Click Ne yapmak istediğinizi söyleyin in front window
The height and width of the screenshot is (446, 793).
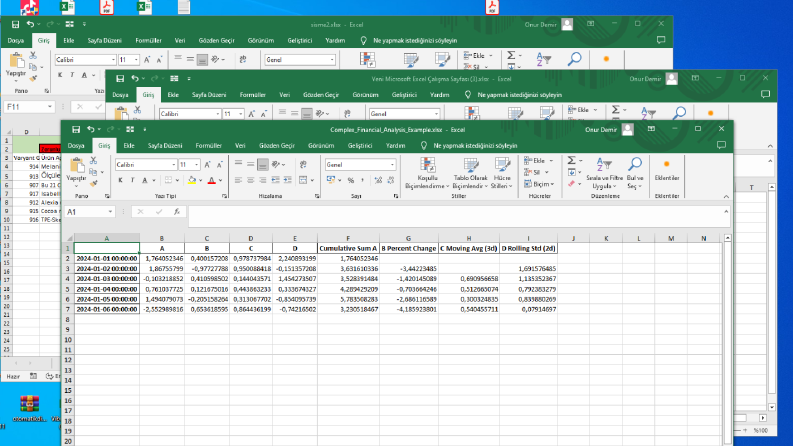[x=475, y=146]
